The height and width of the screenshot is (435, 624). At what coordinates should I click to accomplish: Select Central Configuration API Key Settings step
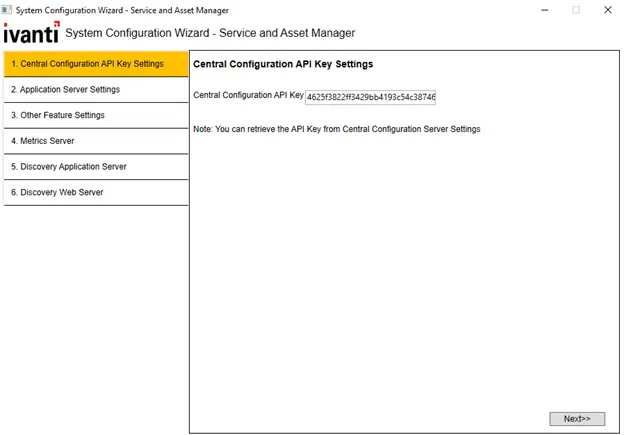coord(96,64)
